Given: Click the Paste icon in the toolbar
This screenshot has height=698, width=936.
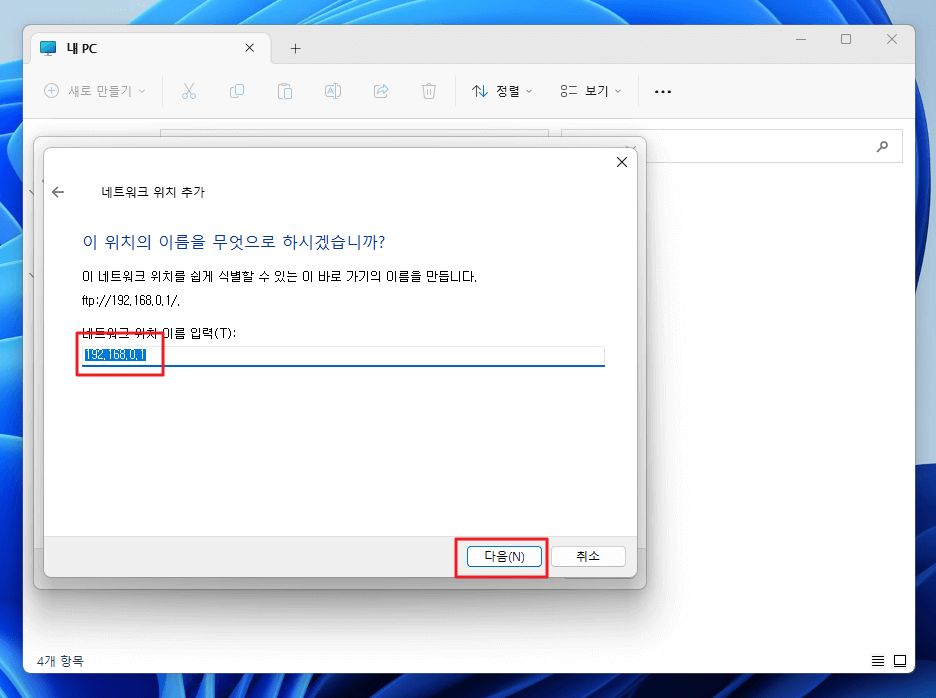Looking at the screenshot, I should click(x=284, y=91).
